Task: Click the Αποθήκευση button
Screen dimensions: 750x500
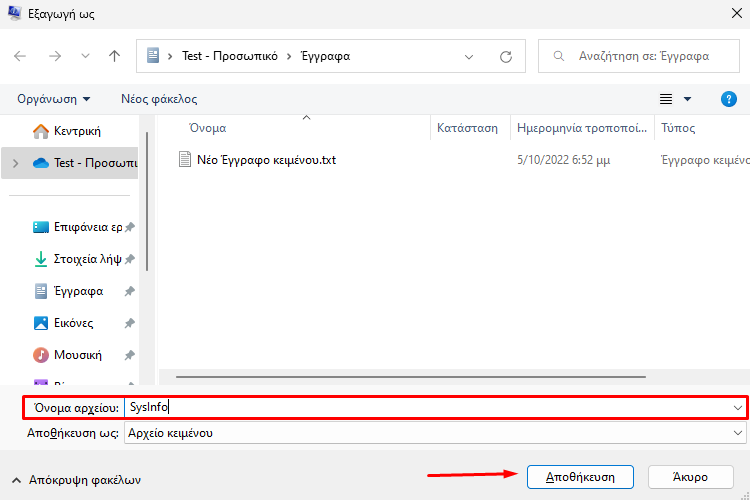Action: 580,477
